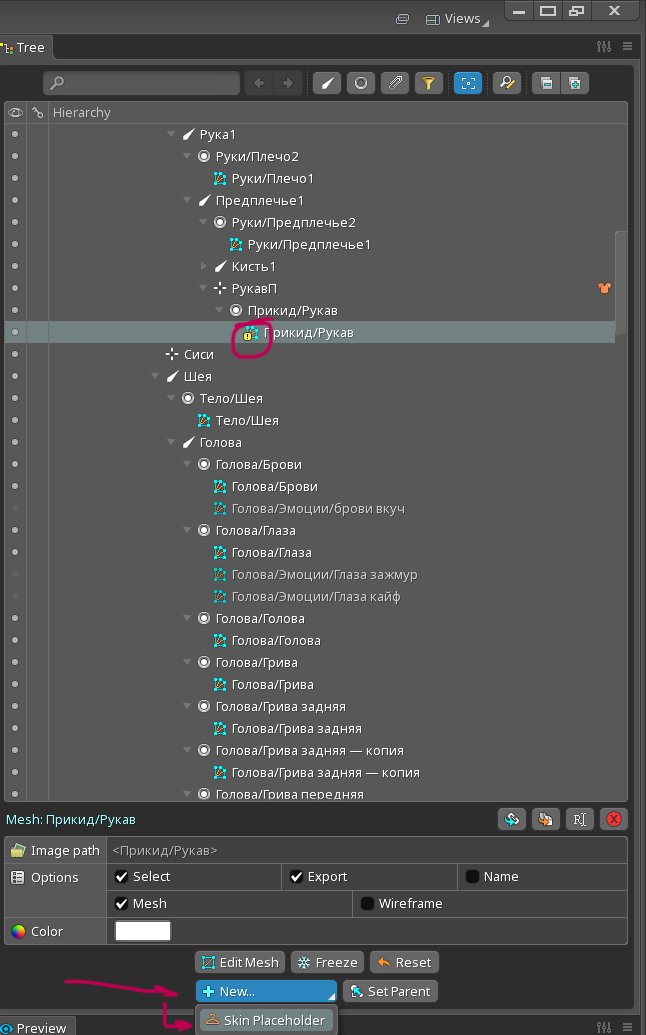Image resolution: width=646 pixels, height=1035 pixels.
Task: Expand the Кисть1 bone node
Action: point(203,266)
